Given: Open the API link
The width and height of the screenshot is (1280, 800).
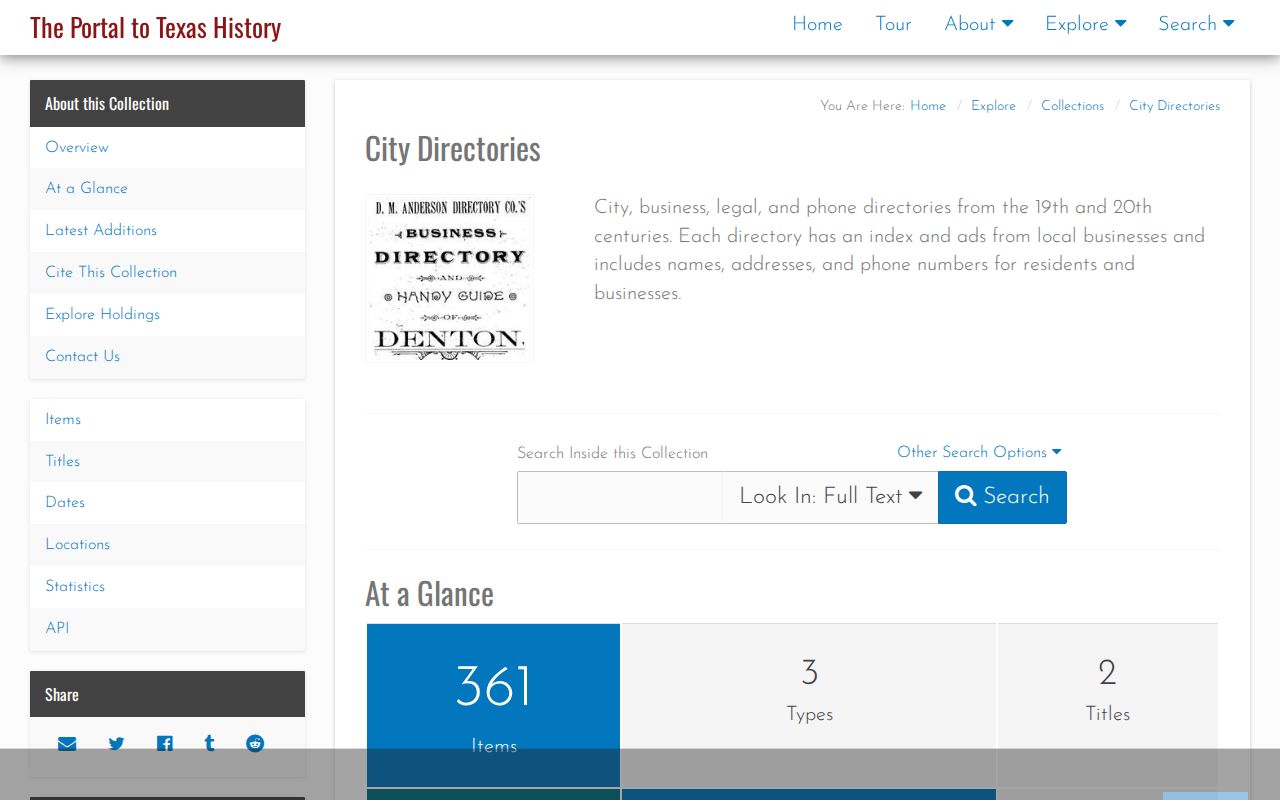Looking at the screenshot, I should [x=167, y=628].
